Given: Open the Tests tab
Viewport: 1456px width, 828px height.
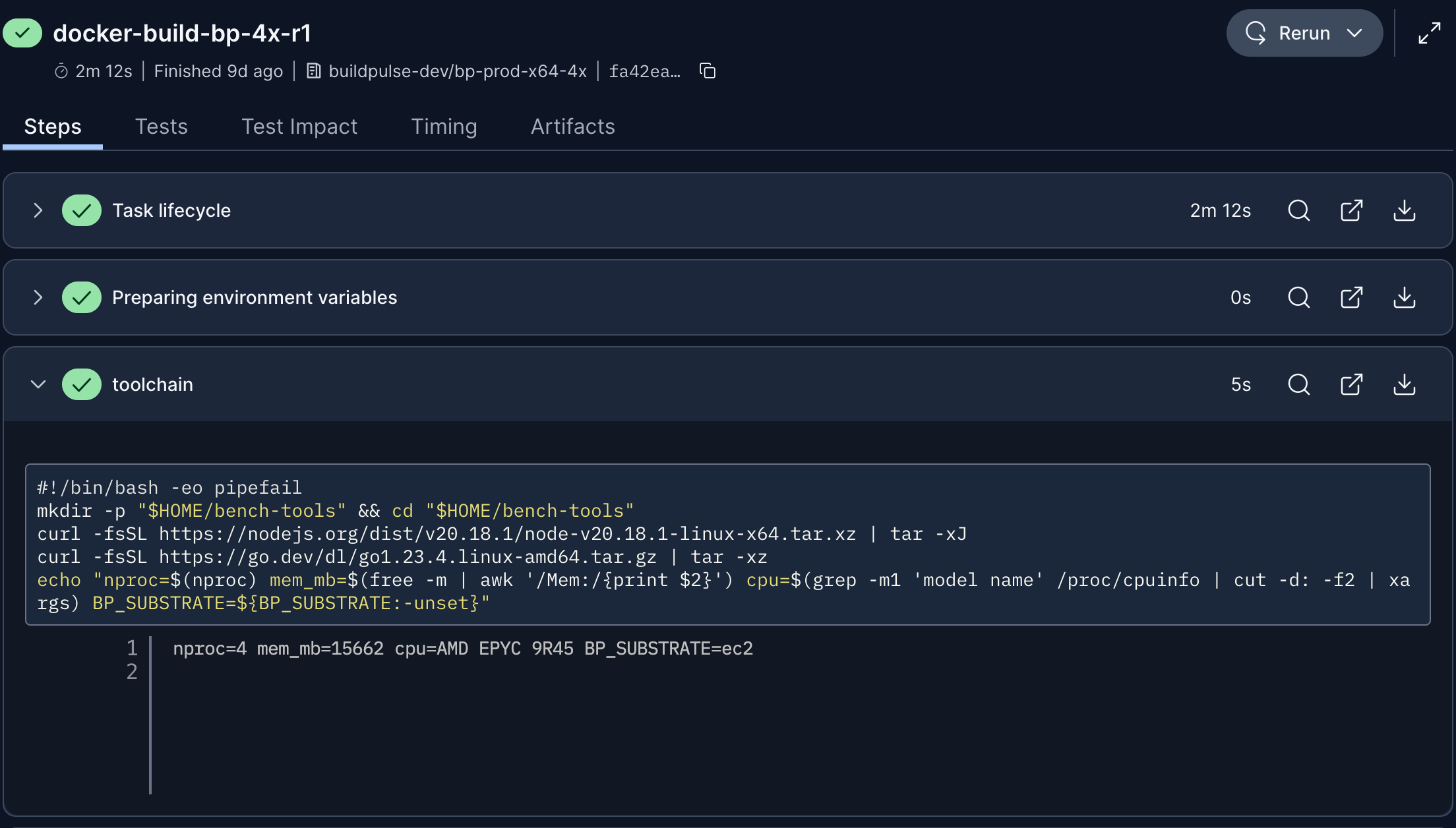Looking at the screenshot, I should tap(161, 127).
